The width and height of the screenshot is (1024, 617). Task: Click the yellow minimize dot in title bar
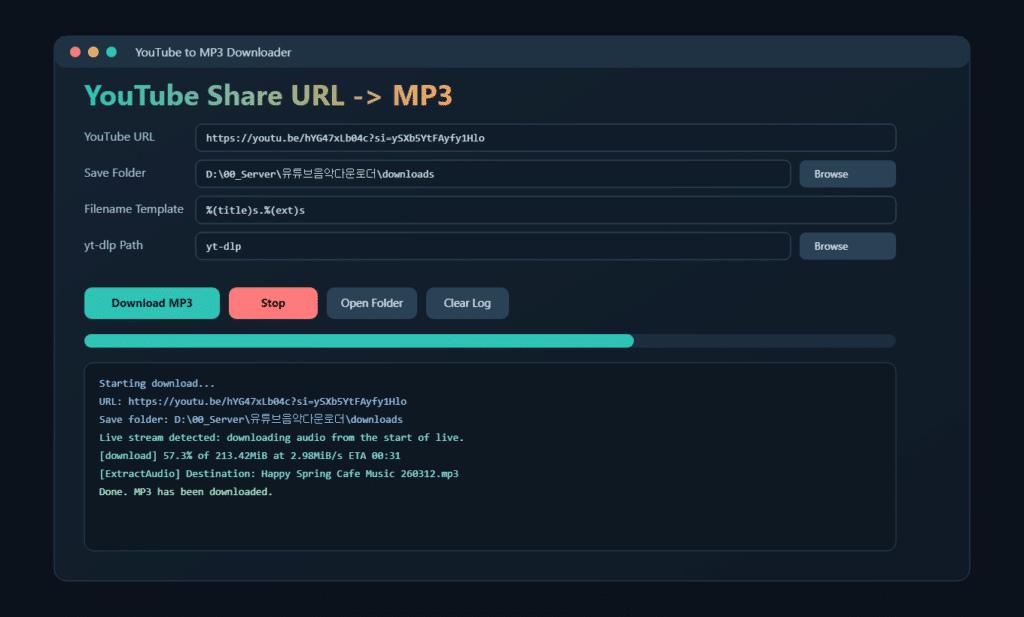pyautogui.click(x=93, y=52)
